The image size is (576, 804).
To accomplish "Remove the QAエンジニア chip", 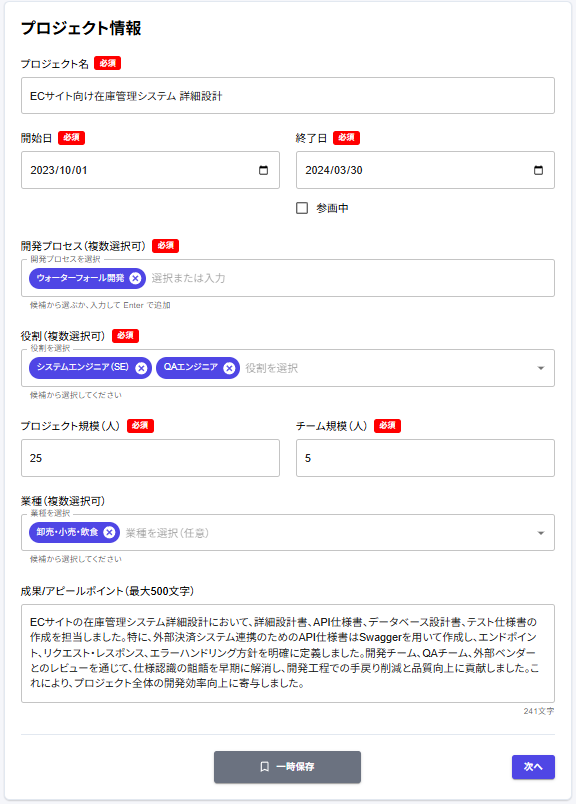I will point(229,368).
